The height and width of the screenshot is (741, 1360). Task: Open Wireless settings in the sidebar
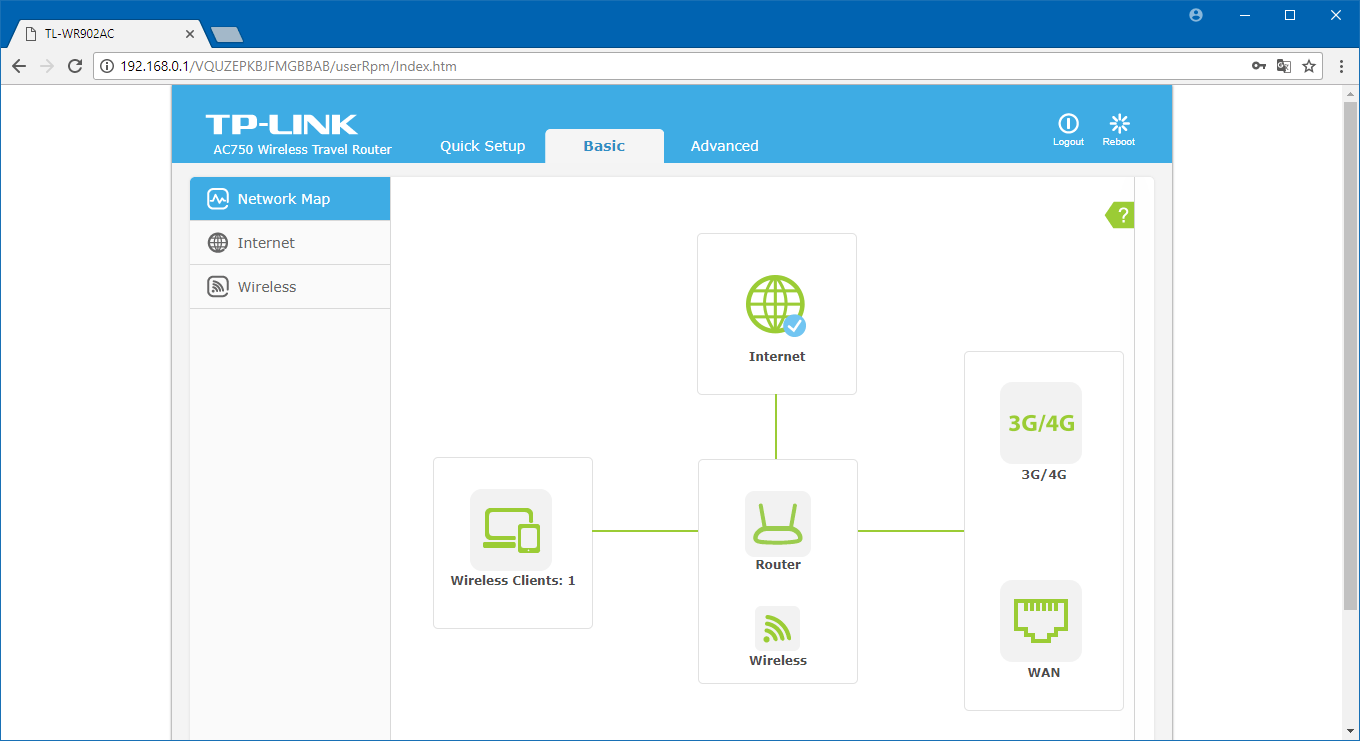pyautogui.click(x=290, y=287)
